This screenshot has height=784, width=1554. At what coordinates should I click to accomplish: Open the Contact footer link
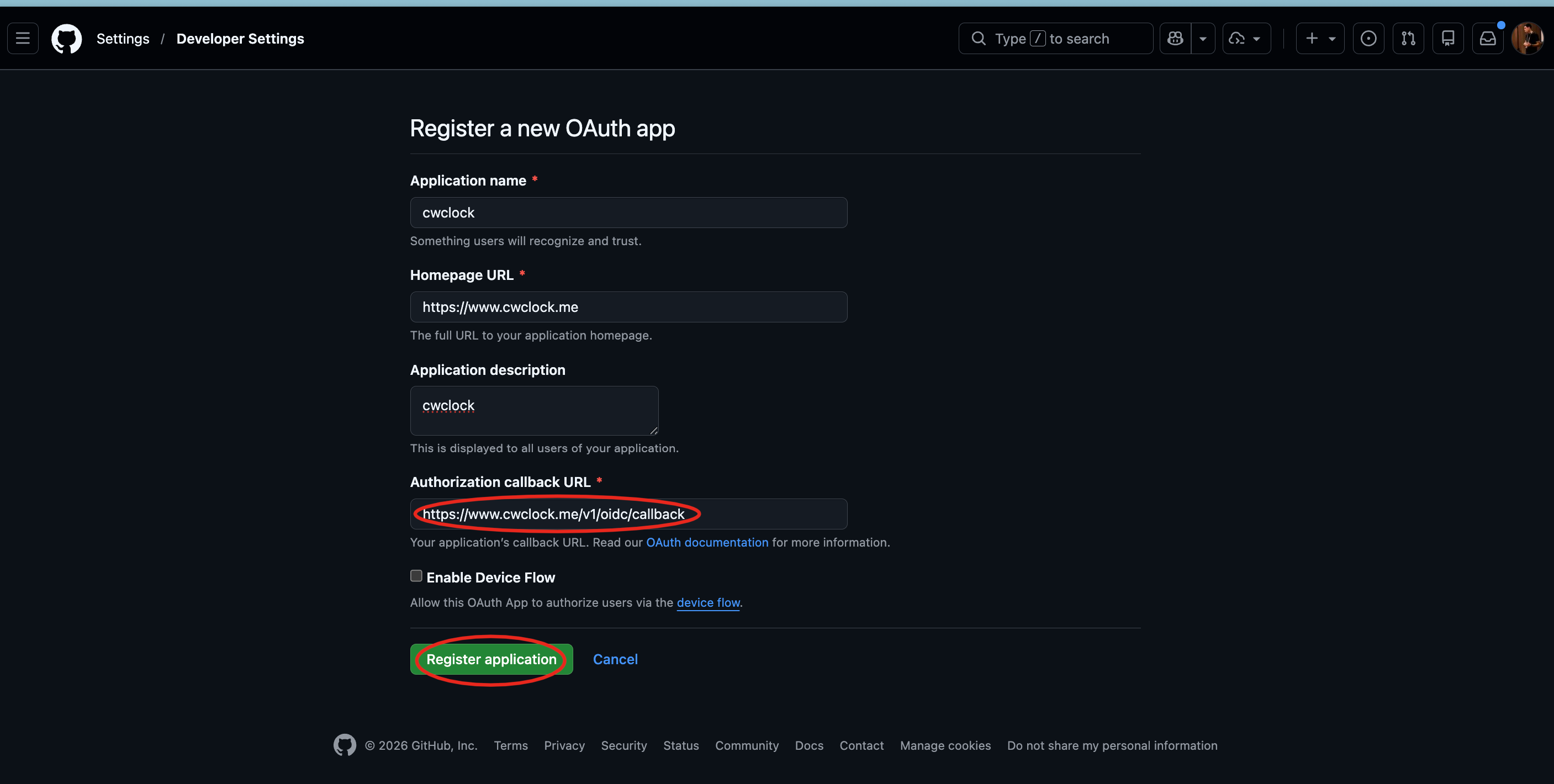[861, 745]
